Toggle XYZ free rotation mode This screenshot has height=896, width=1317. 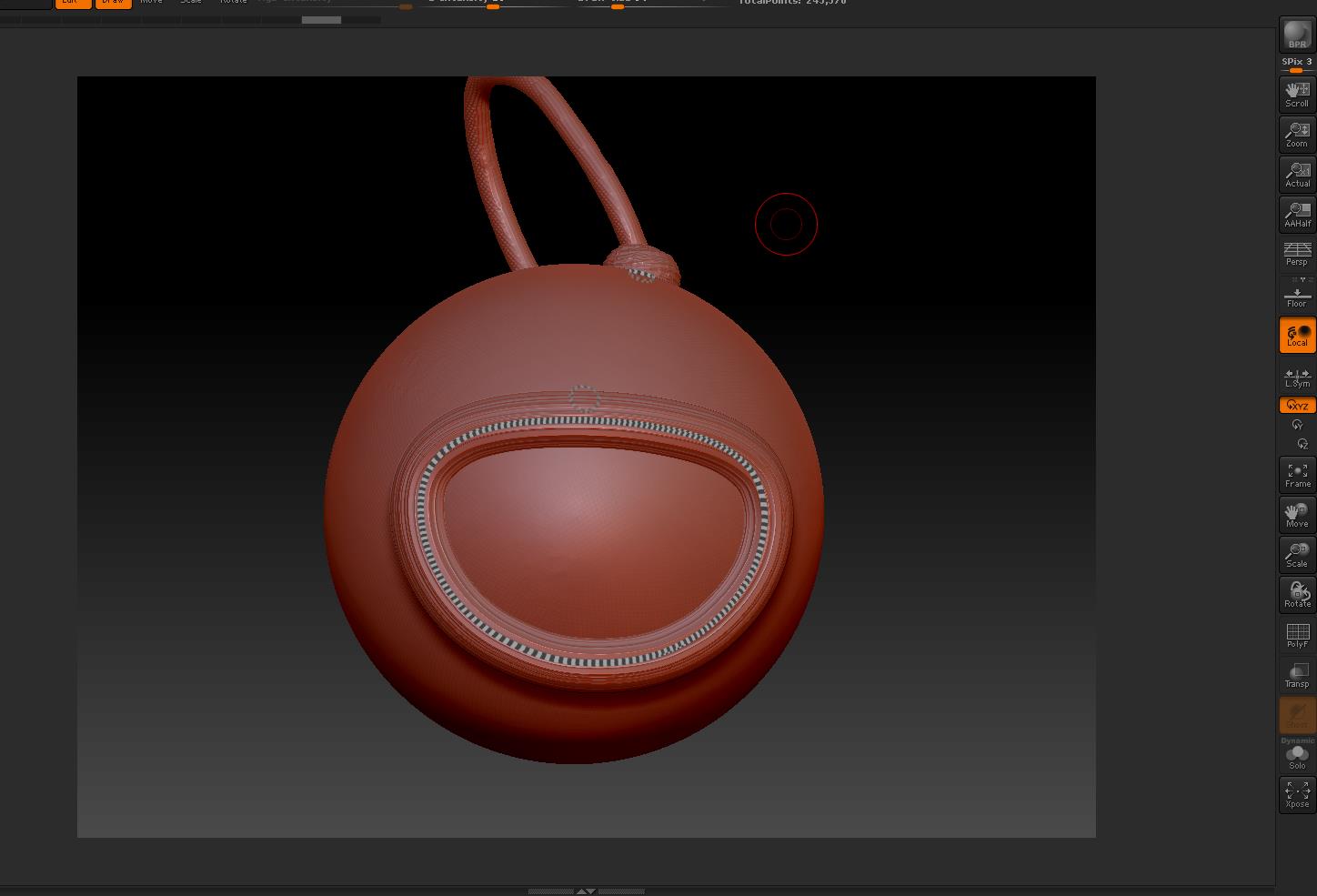(x=1297, y=406)
